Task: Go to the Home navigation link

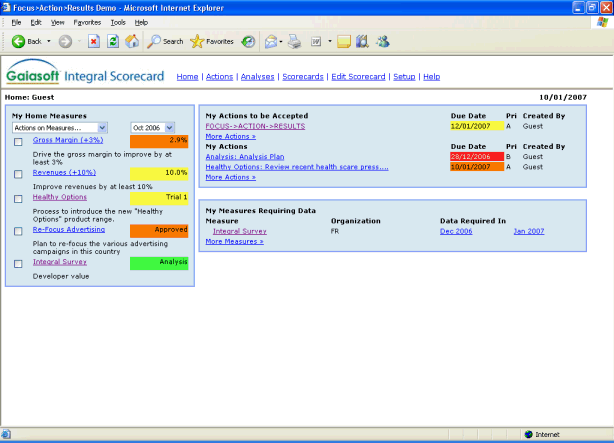Action: pyautogui.click(x=187, y=77)
